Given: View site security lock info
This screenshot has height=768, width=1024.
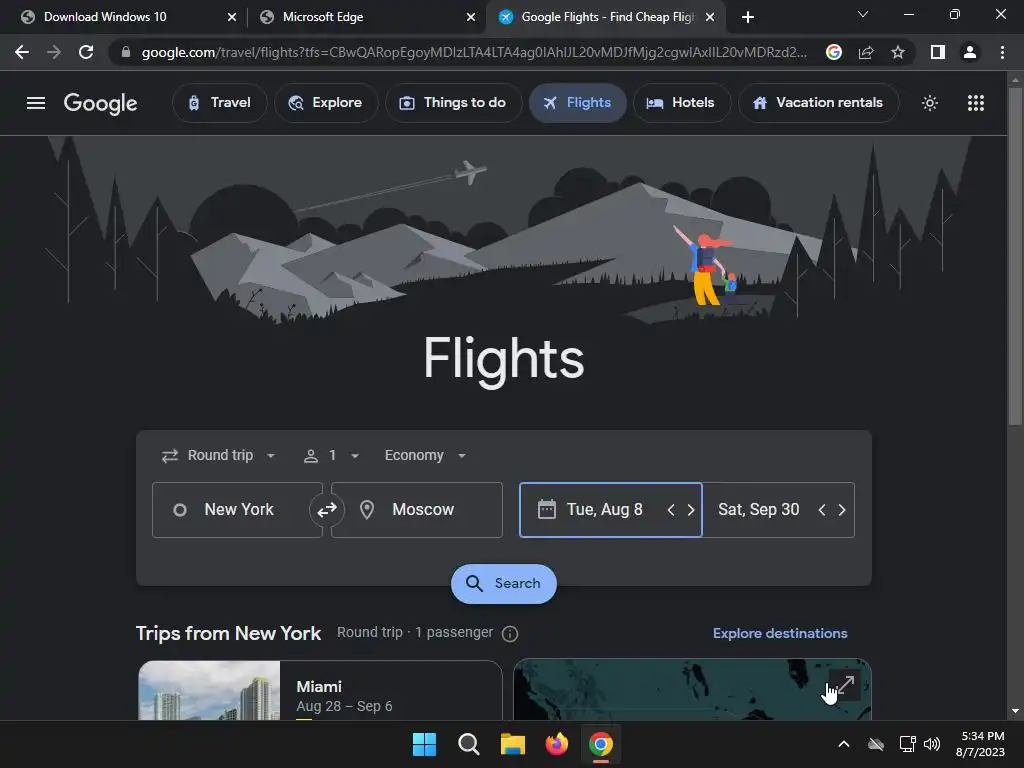Looking at the screenshot, I should coord(125,52).
